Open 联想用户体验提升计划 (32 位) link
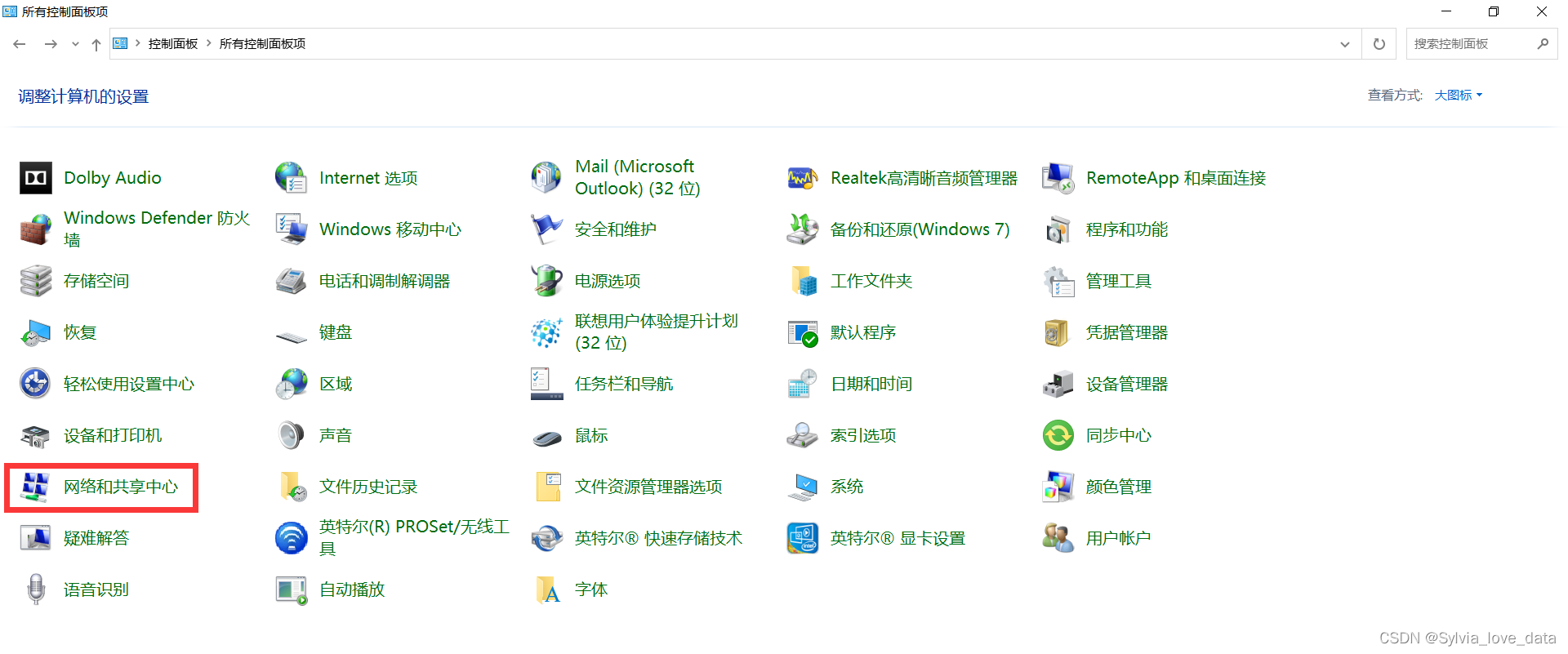This screenshot has width=1568, height=654. coord(657,332)
